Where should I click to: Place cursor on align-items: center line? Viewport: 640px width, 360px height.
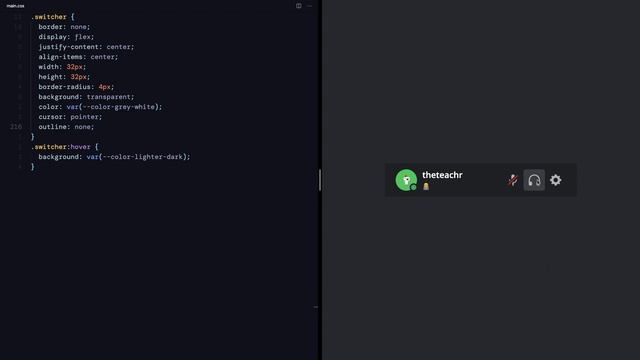tap(78, 57)
